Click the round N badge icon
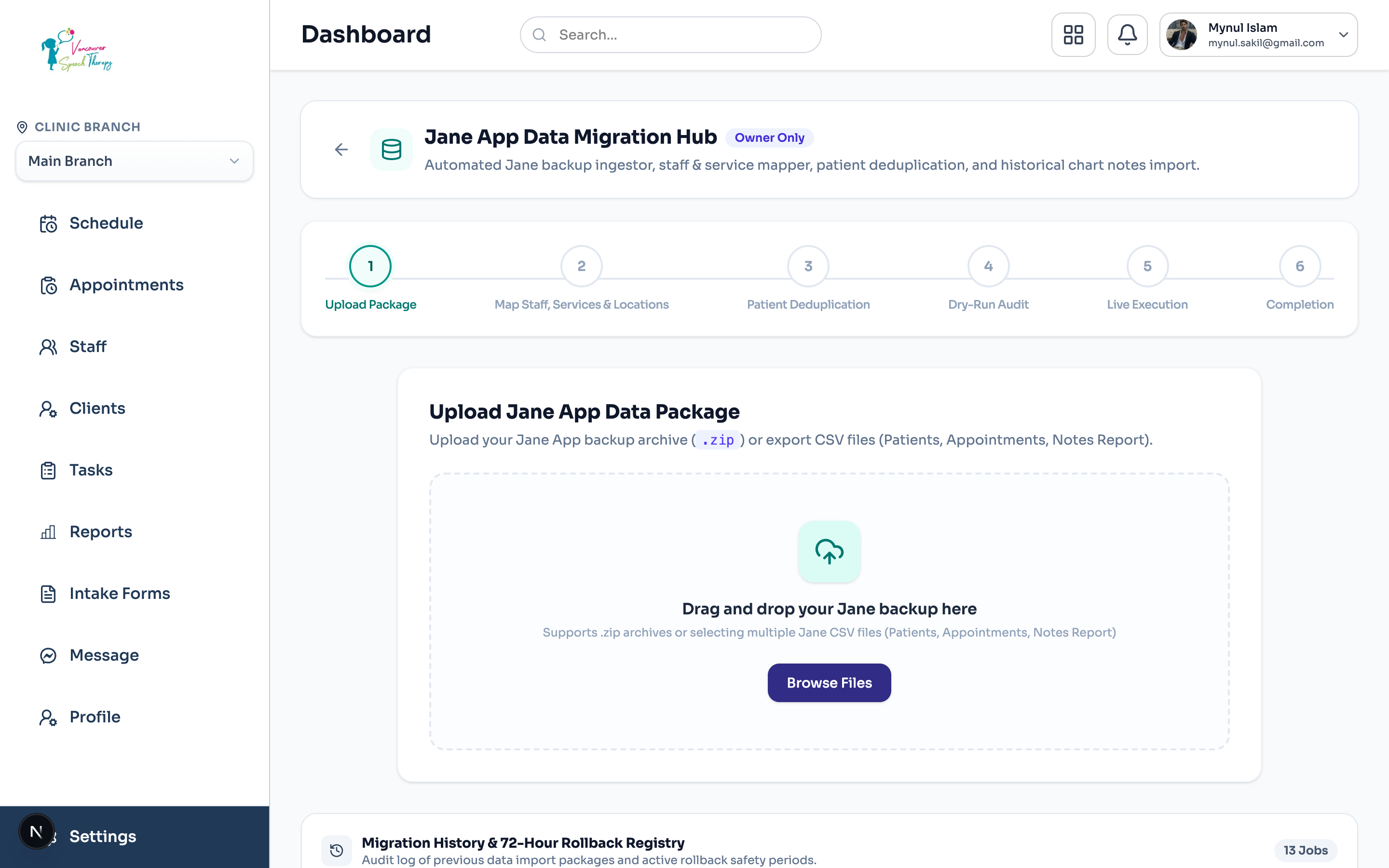The width and height of the screenshot is (1389, 868). [x=36, y=831]
